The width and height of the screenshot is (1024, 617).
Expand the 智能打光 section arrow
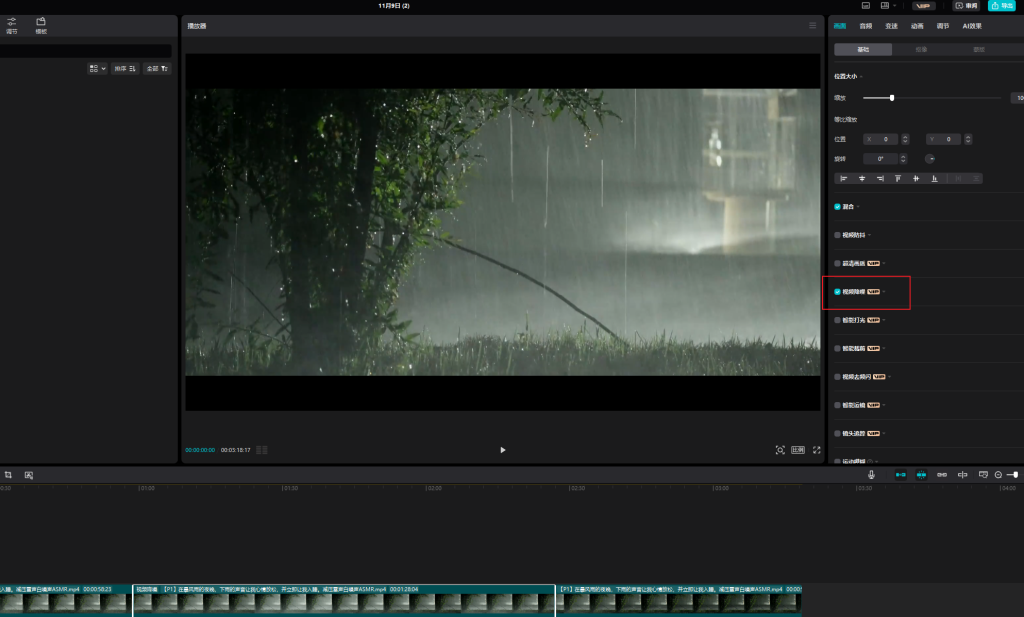coord(884,320)
